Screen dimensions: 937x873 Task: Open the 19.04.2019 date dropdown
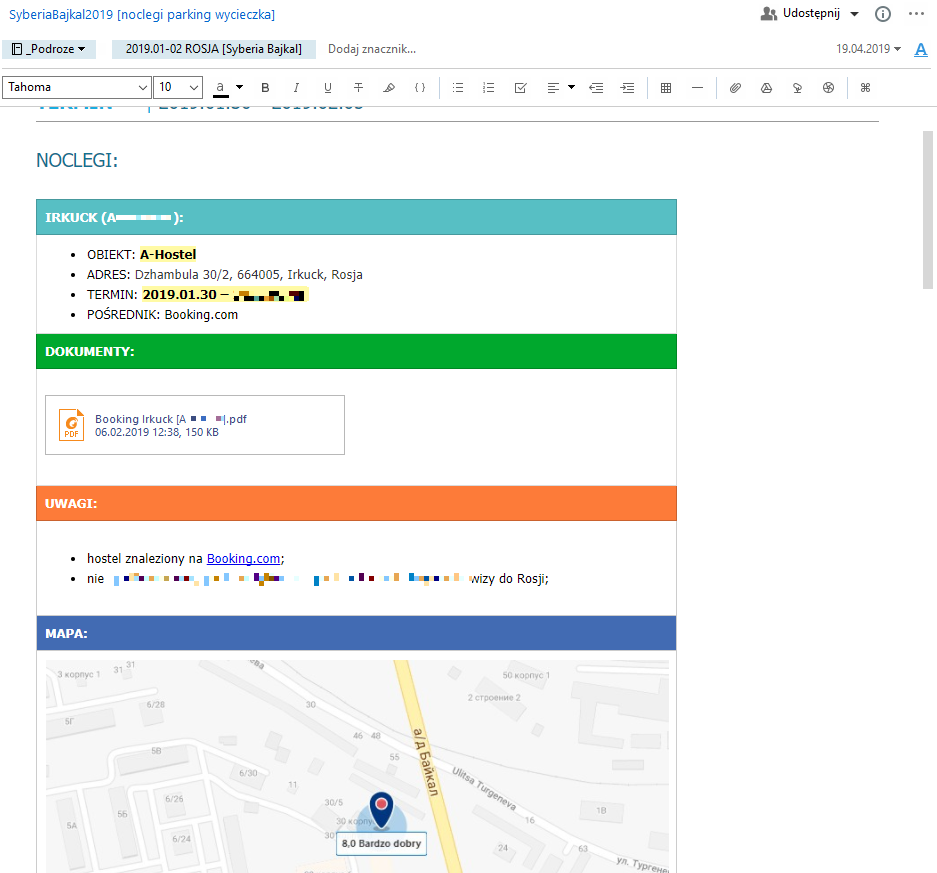click(868, 49)
